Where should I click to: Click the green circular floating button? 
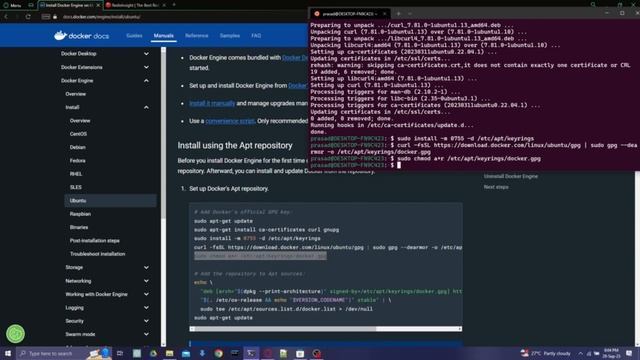click(16, 333)
